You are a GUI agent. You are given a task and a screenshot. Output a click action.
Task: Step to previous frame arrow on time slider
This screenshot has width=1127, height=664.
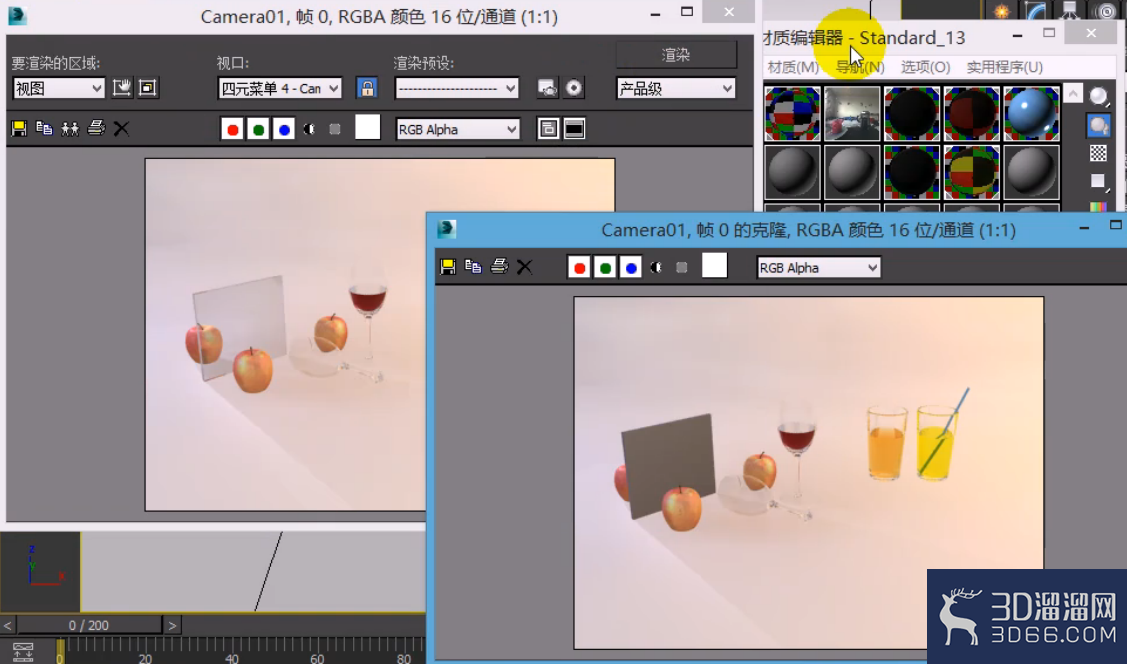coord(8,625)
